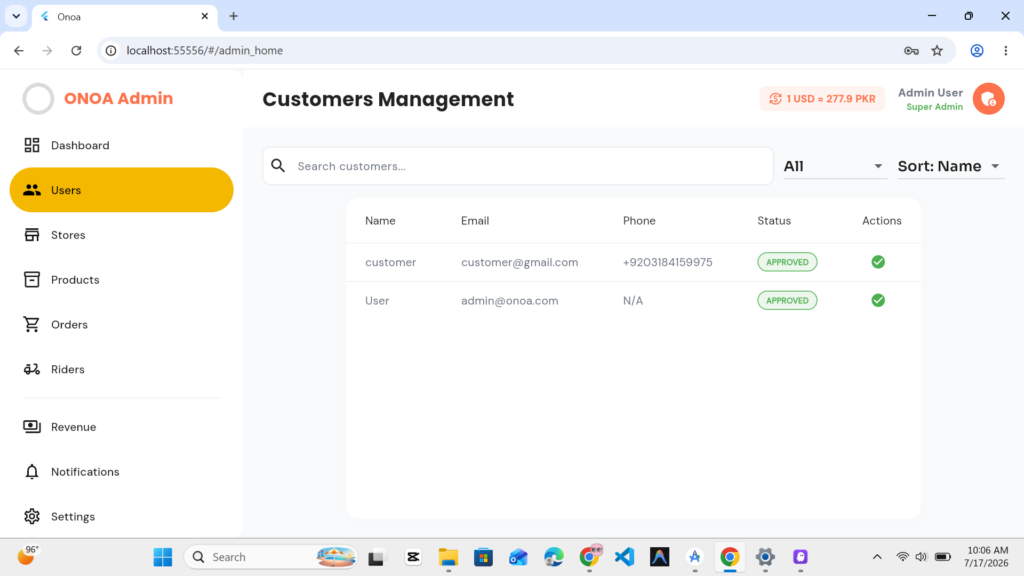Screen dimensions: 1024x576
Task: Click the taskbar Search box
Action: 271,557
